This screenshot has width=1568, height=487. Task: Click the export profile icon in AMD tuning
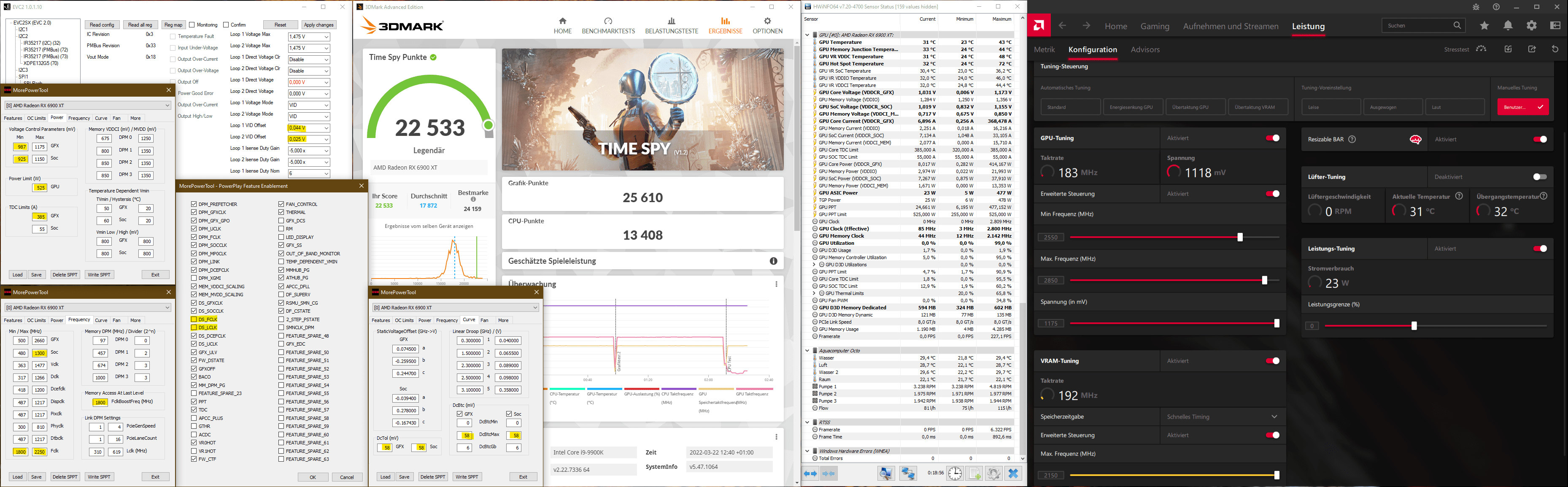click(1532, 49)
